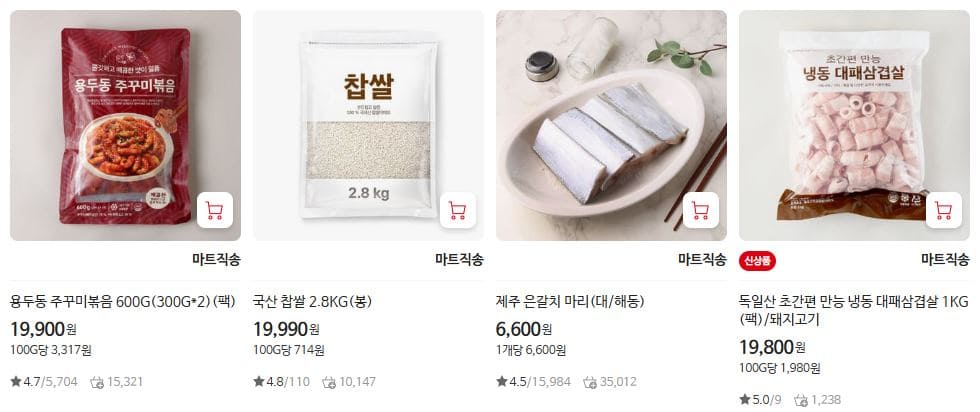Click purchase count icon showing 1,238
The height and width of the screenshot is (412, 980).
coord(801,400)
